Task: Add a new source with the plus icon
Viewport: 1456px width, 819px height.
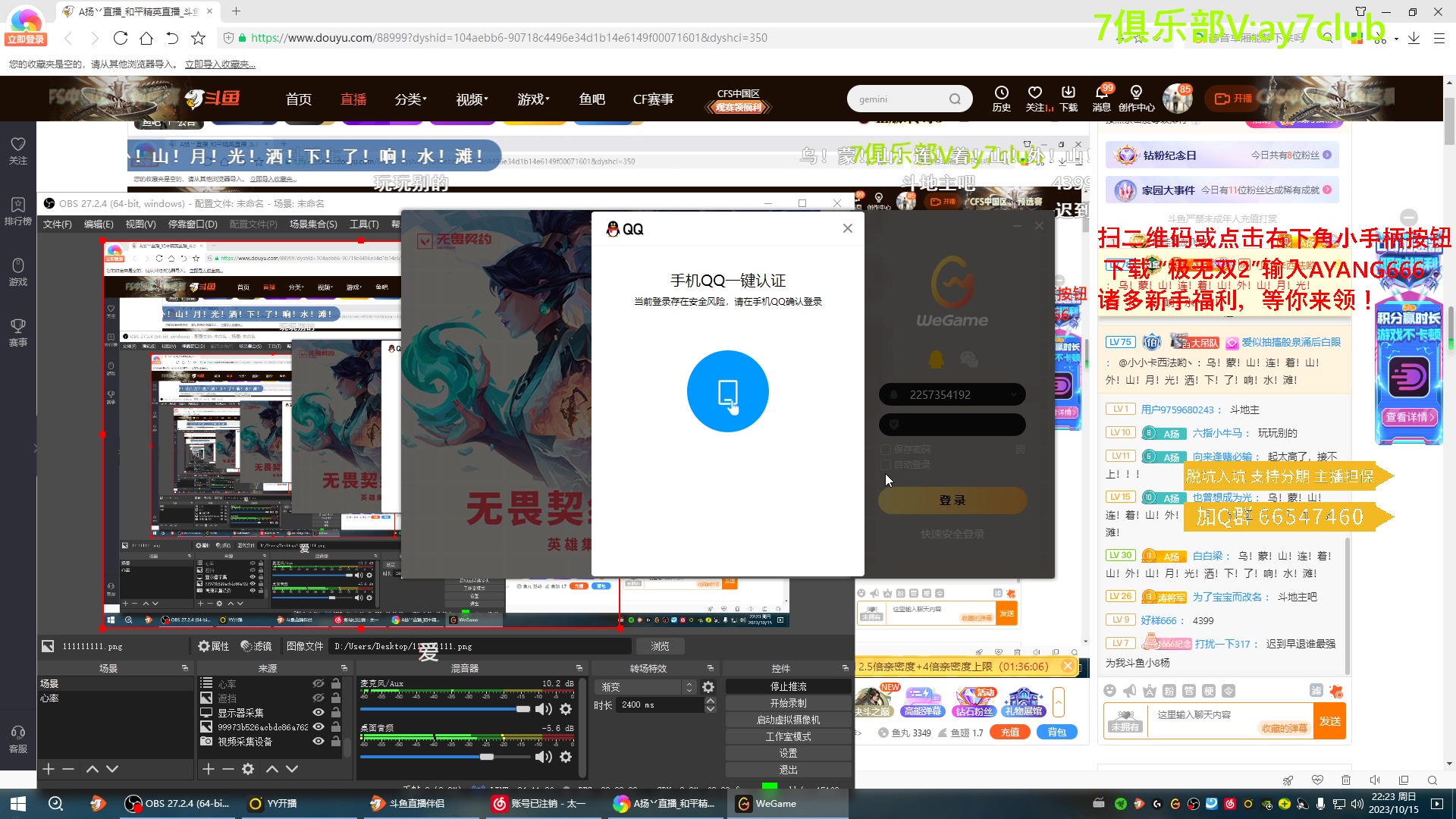Action: click(x=209, y=769)
